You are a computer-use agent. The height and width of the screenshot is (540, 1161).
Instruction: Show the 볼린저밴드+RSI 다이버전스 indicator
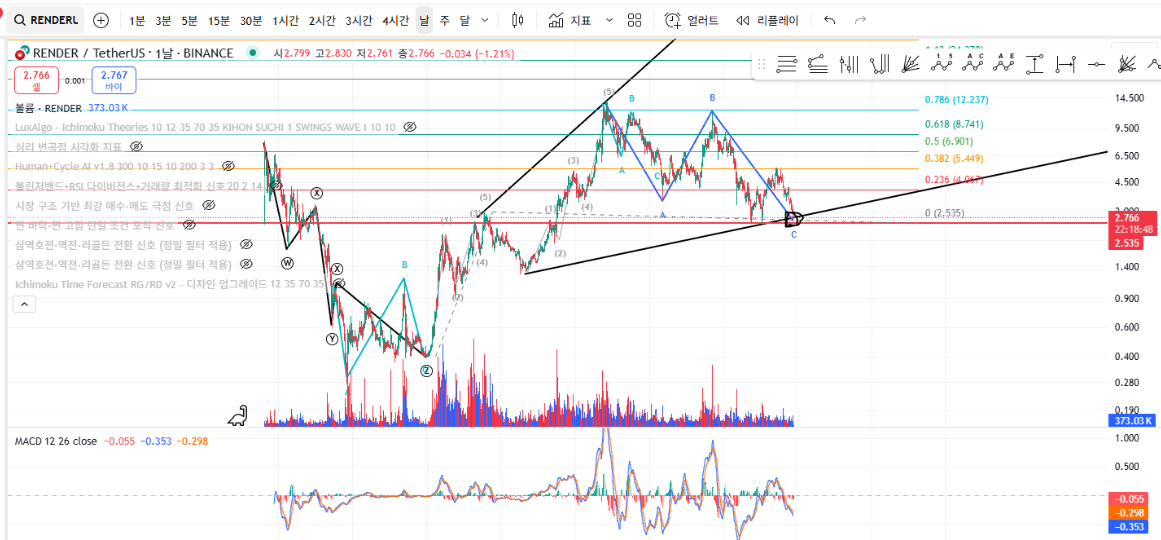(x=275, y=186)
